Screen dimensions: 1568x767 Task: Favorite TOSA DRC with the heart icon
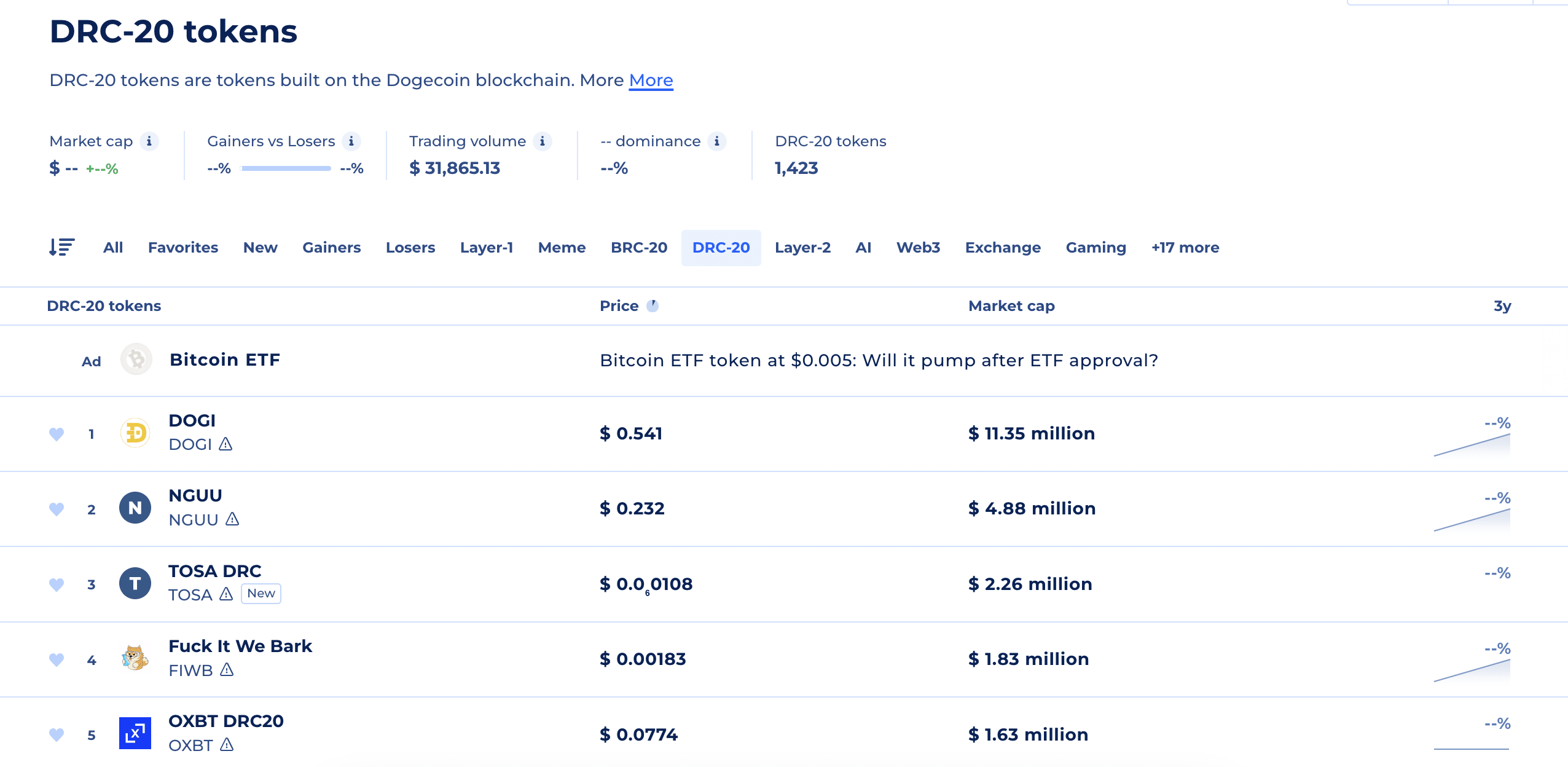(57, 584)
